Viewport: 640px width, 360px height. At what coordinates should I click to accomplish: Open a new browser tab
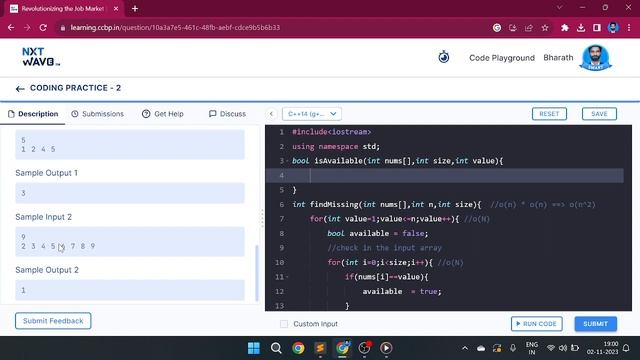(x=135, y=8)
